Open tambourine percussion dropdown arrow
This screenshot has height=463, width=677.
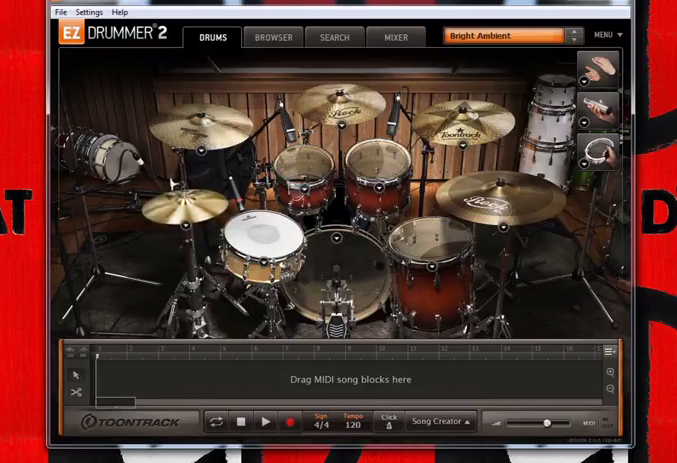(x=584, y=164)
